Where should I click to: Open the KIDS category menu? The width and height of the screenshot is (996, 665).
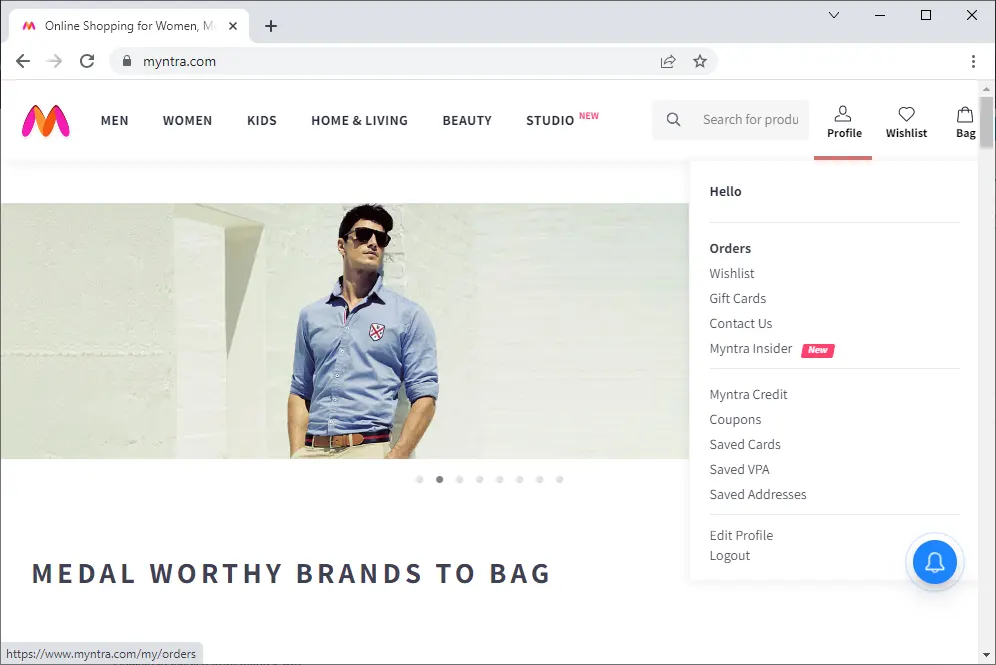point(262,121)
